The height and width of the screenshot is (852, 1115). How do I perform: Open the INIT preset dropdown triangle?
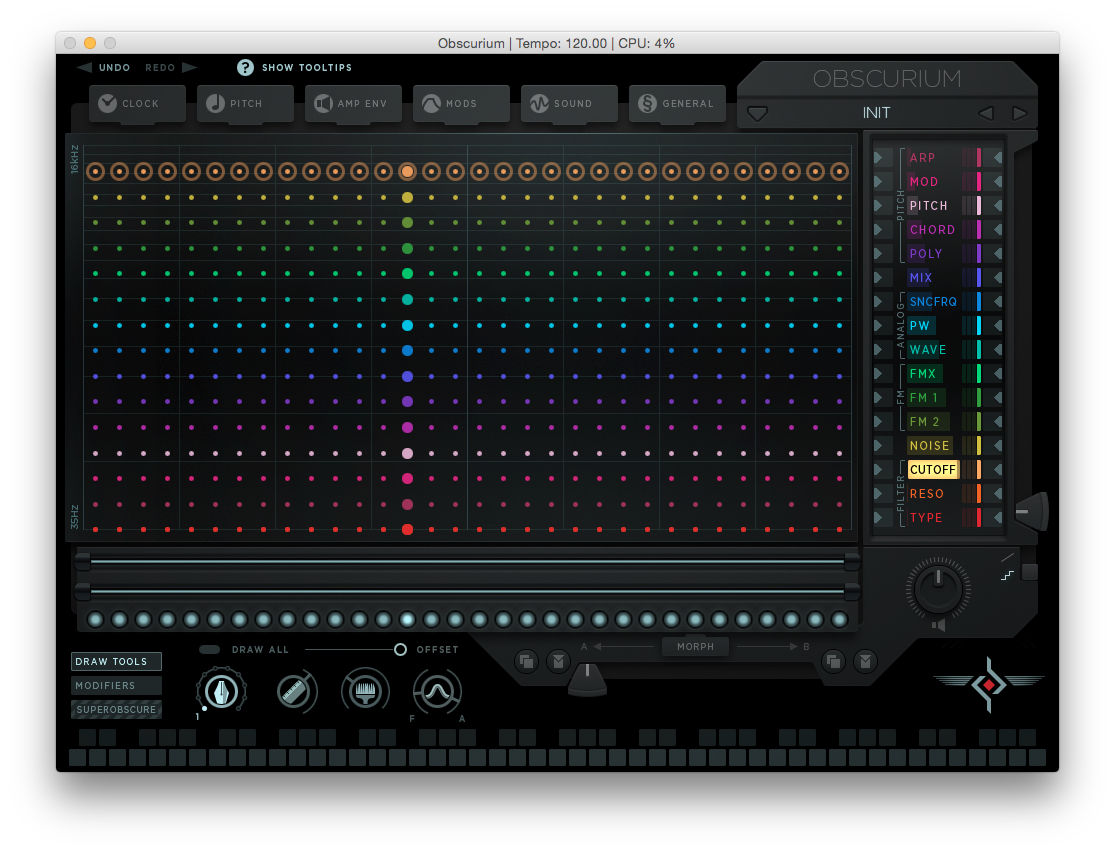click(x=757, y=114)
